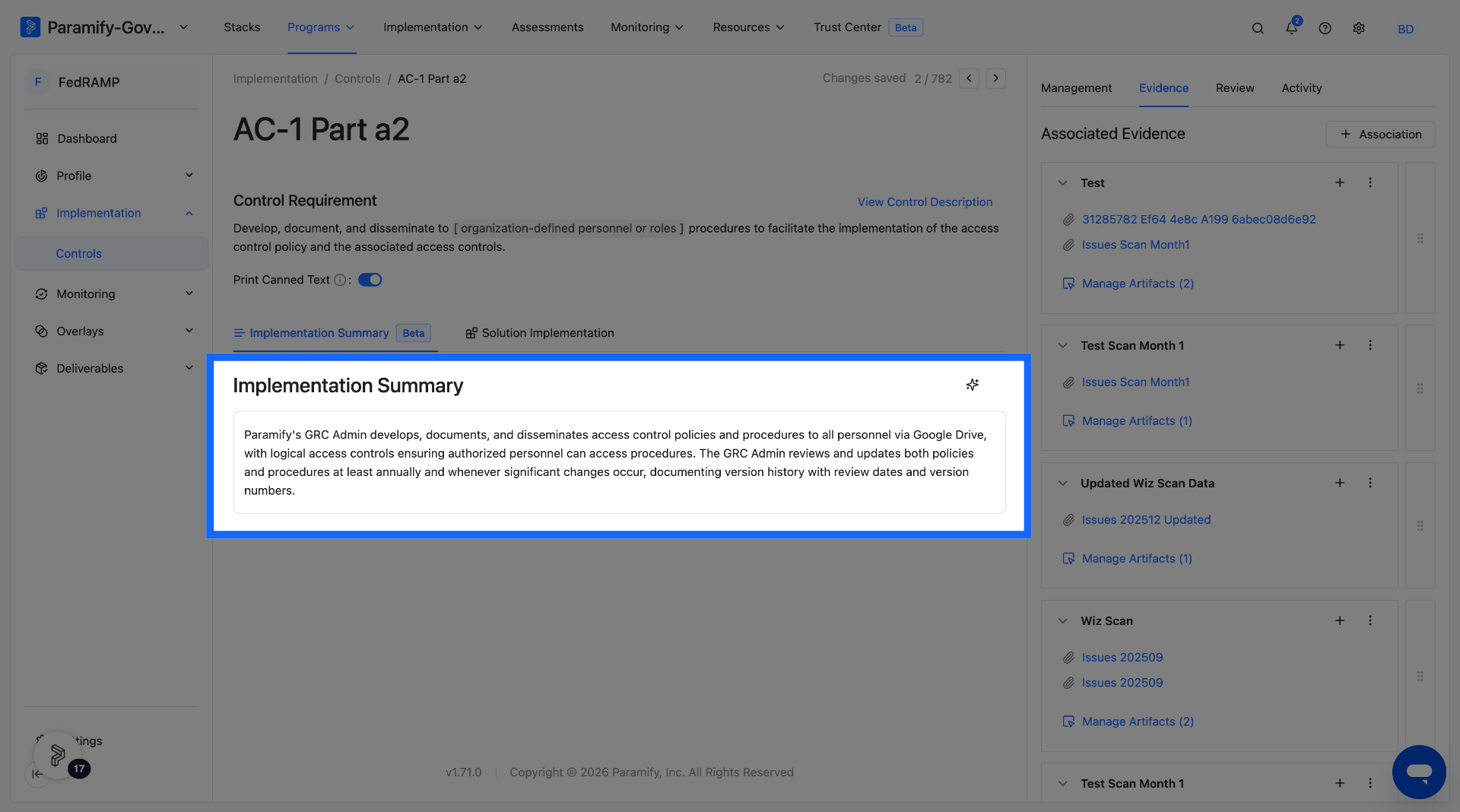This screenshot has width=1460, height=812.
Task: Toggle the Print Canned Text switch
Action: [x=370, y=280]
